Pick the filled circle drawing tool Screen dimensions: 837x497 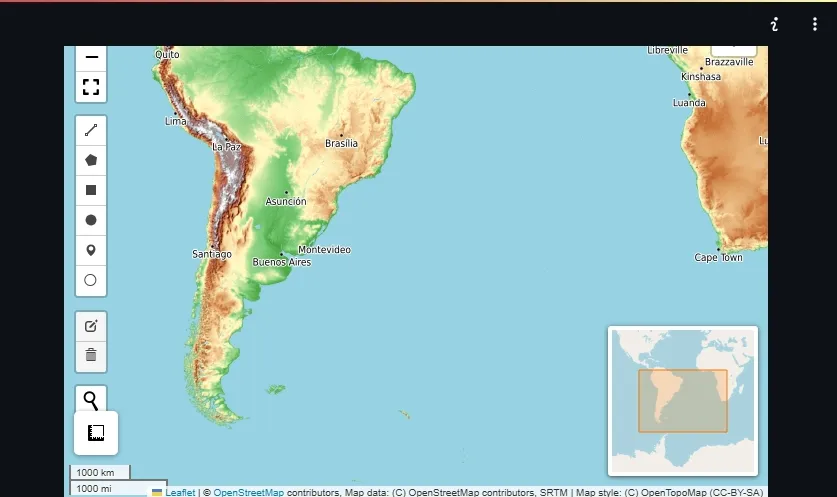(91, 220)
